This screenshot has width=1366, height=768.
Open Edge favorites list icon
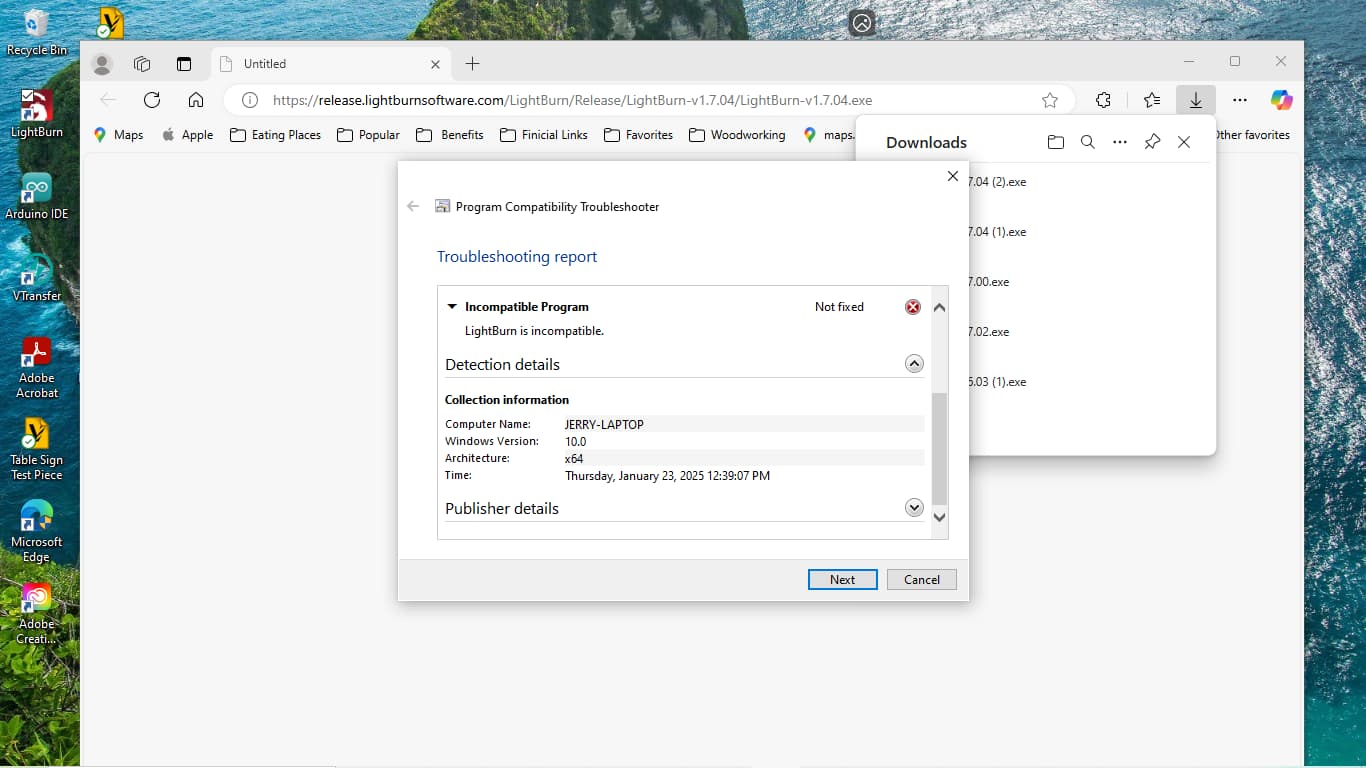(1152, 100)
